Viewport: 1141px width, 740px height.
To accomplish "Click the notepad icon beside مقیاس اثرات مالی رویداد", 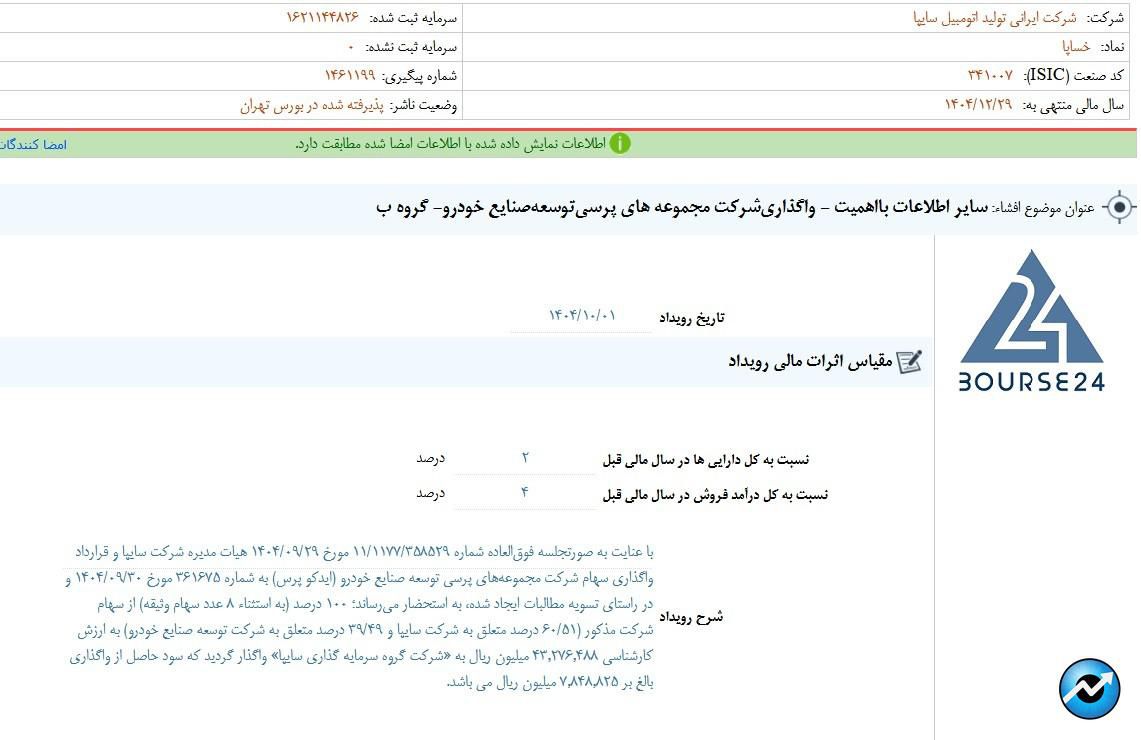I will tap(909, 362).
